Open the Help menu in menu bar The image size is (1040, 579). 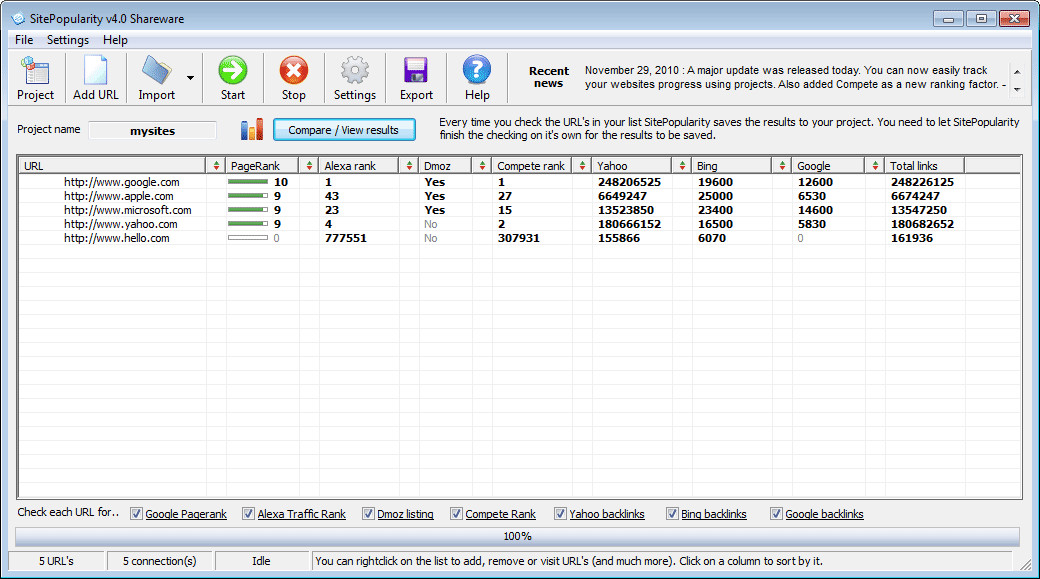115,40
